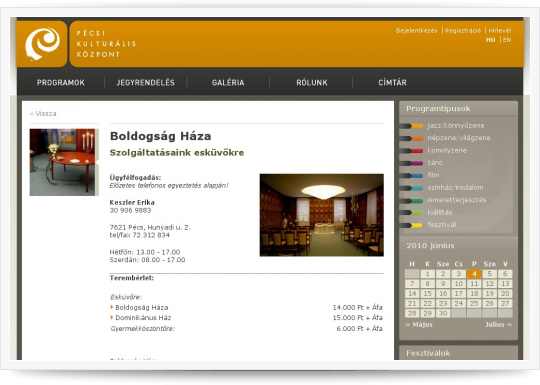Select day 30 in the calendar
The width and height of the screenshot is (540, 385).
(x=443, y=313)
